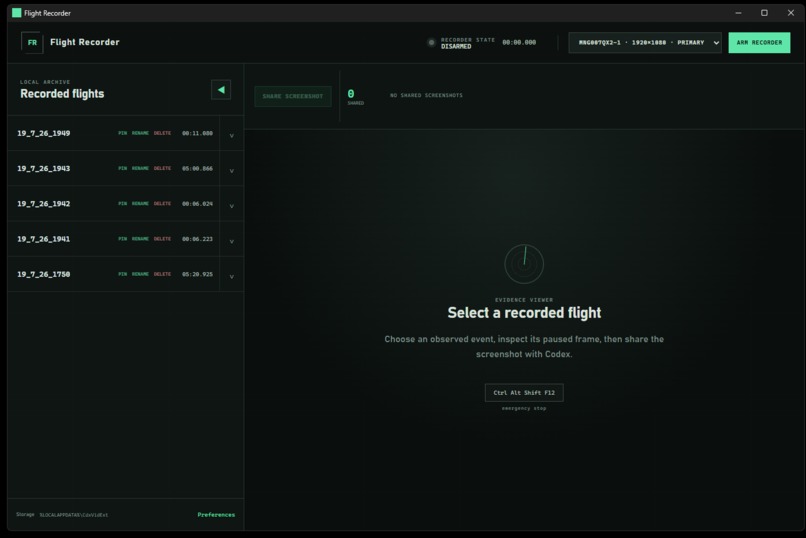Image resolution: width=806 pixels, height=538 pixels.
Task: Click the storage path text
Action: coord(74,515)
